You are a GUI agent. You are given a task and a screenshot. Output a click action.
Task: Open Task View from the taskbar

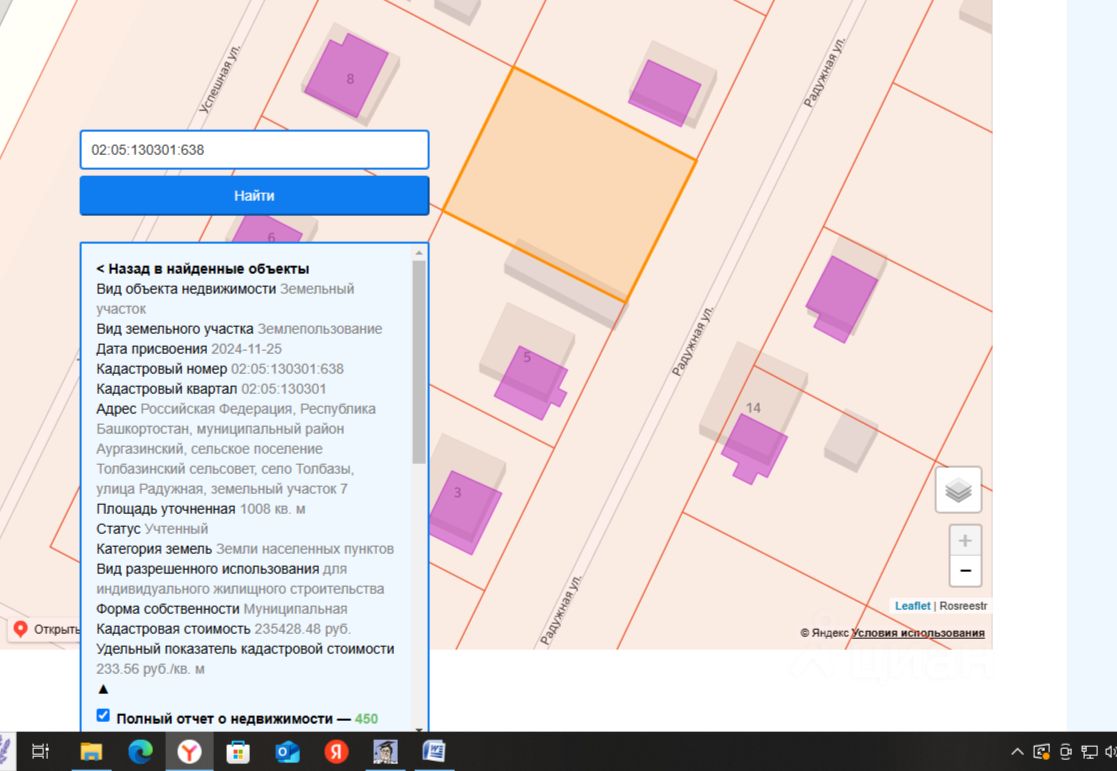click(x=41, y=751)
